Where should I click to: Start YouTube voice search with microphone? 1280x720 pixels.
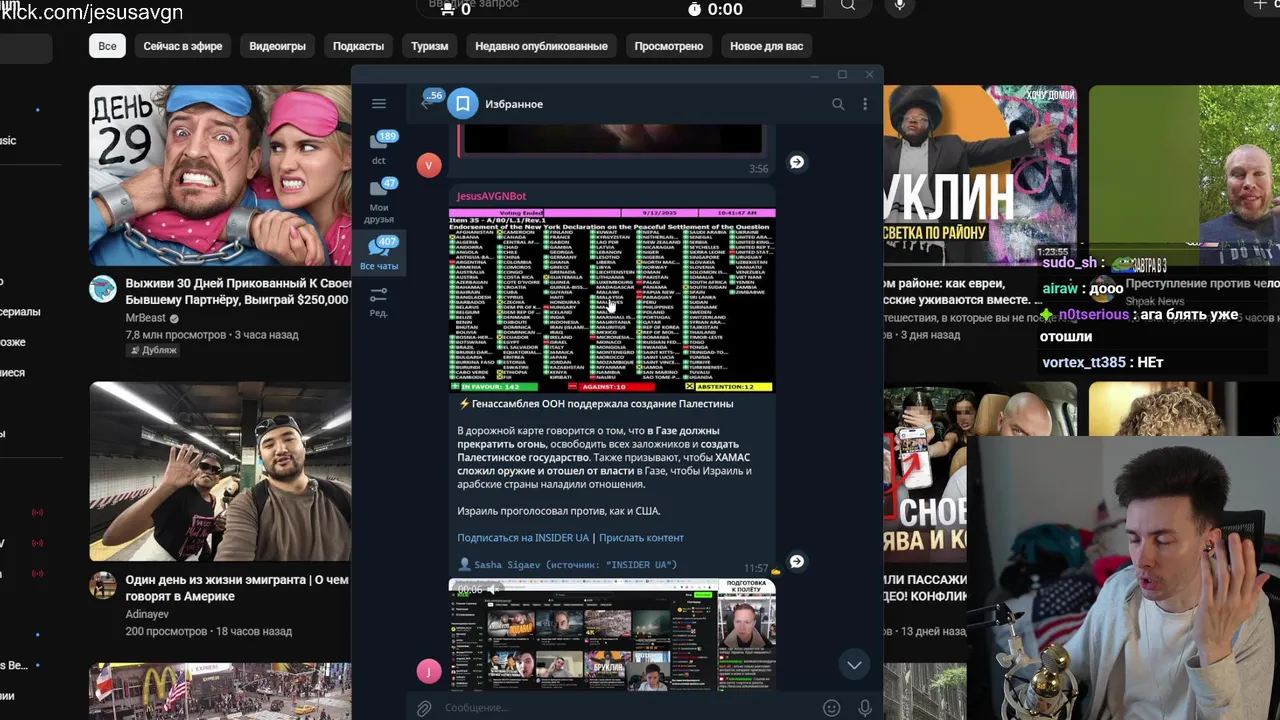(900, 6)
